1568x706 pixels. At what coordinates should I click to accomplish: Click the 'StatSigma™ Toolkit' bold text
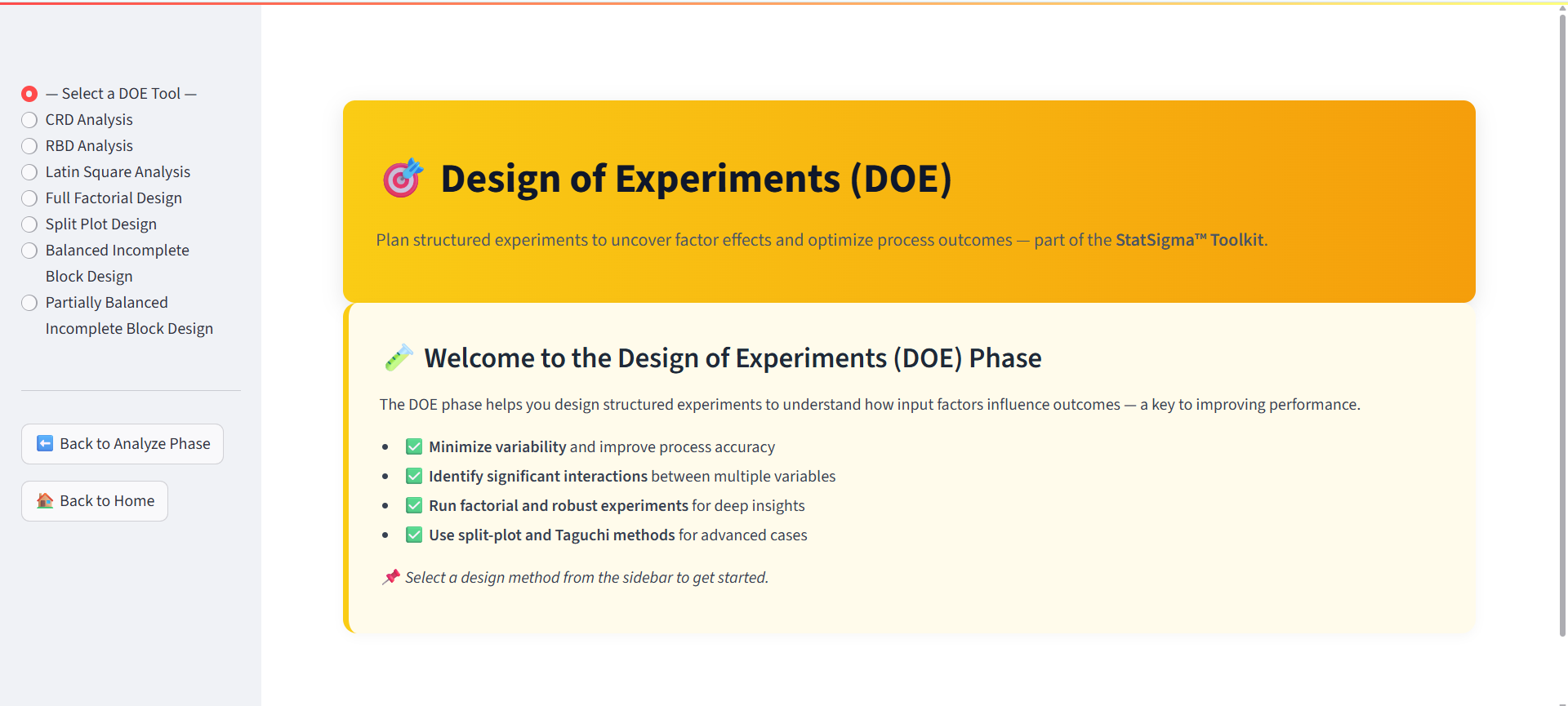pyautogui.click(x=1190, y=240)
